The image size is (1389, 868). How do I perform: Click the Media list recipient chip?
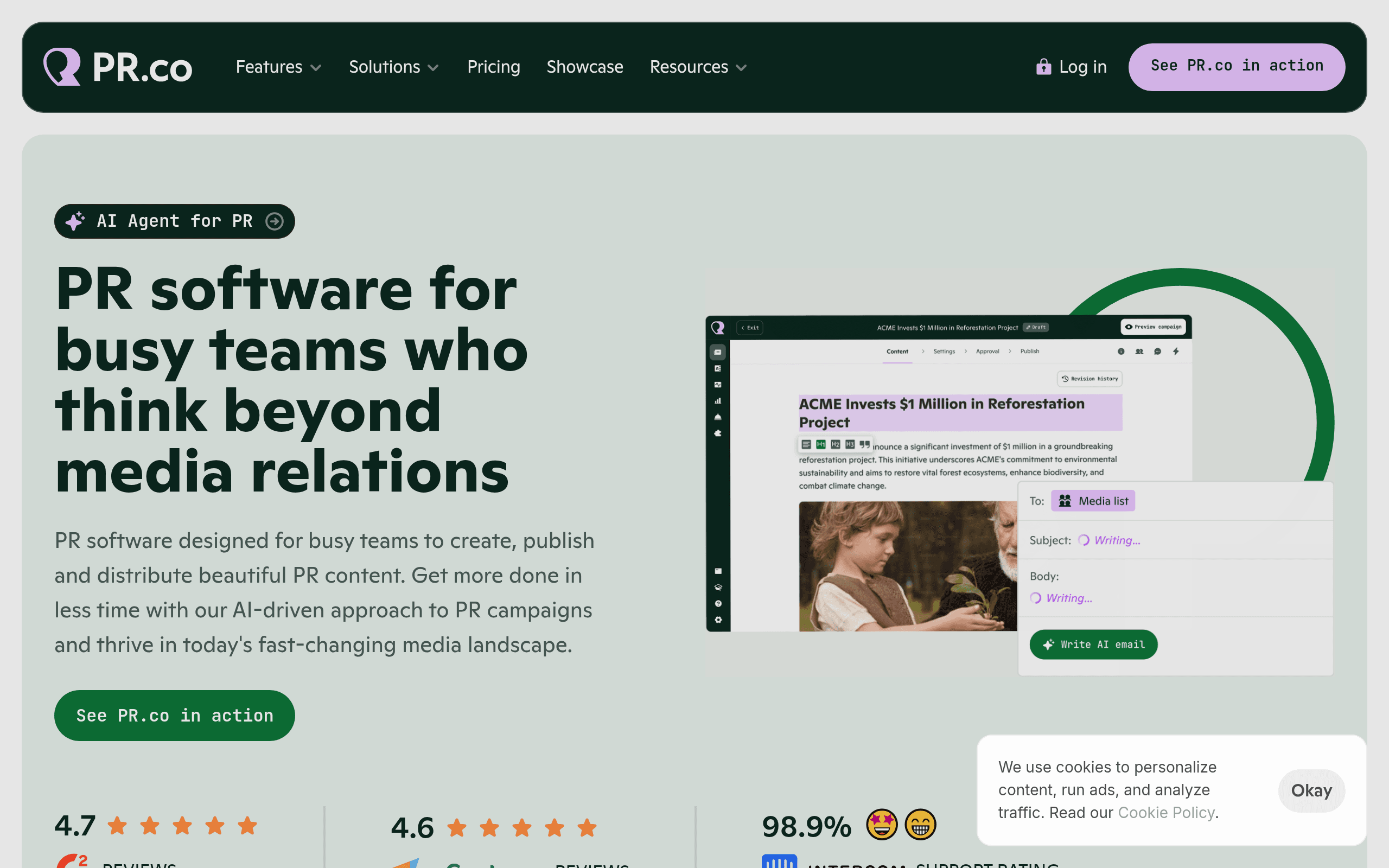(1093, 501)
